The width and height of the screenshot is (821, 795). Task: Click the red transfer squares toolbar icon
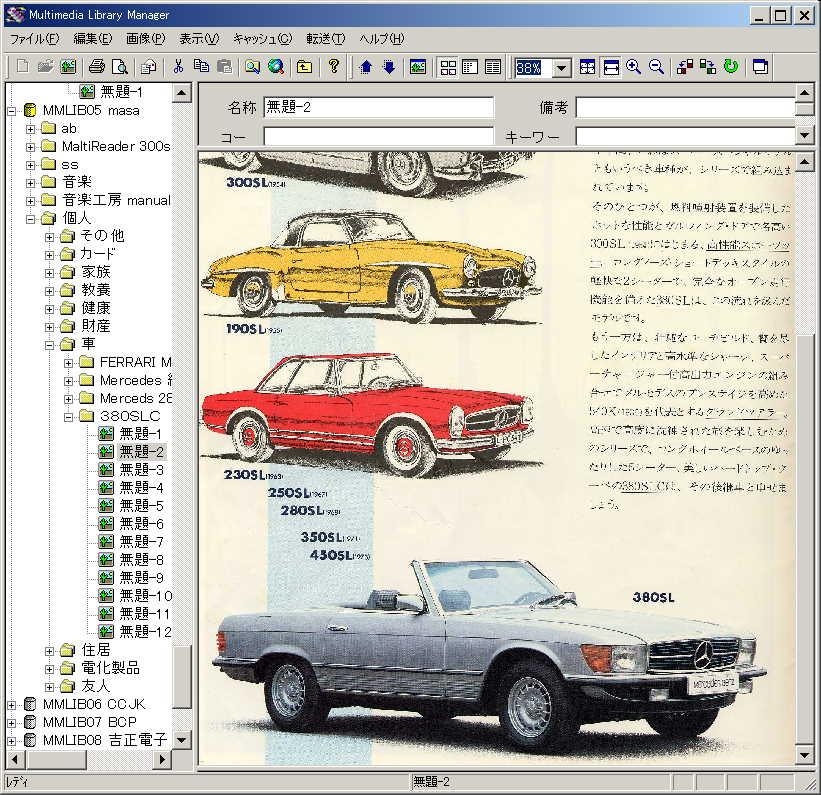pyautogui.click(x=685, y=67)
